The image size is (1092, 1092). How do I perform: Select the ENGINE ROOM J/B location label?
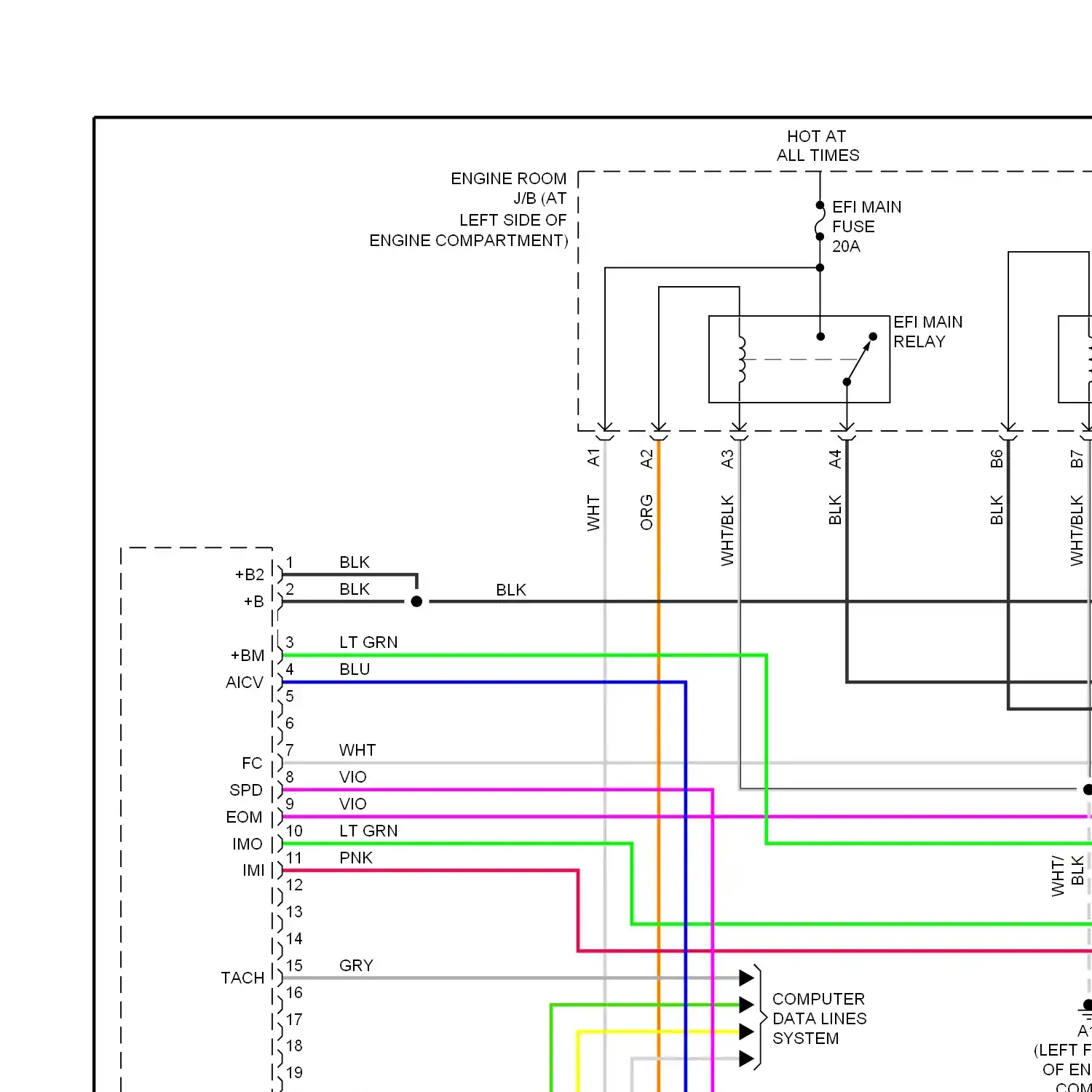tap(468, 210)
